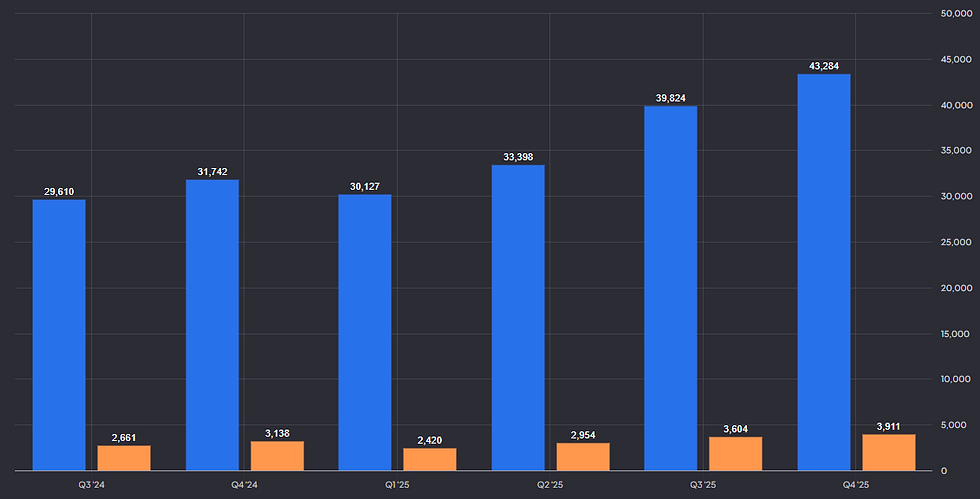Click the Q4 '25 x-axis label
Screen dimensions: 980x499
tap(856, 485)
